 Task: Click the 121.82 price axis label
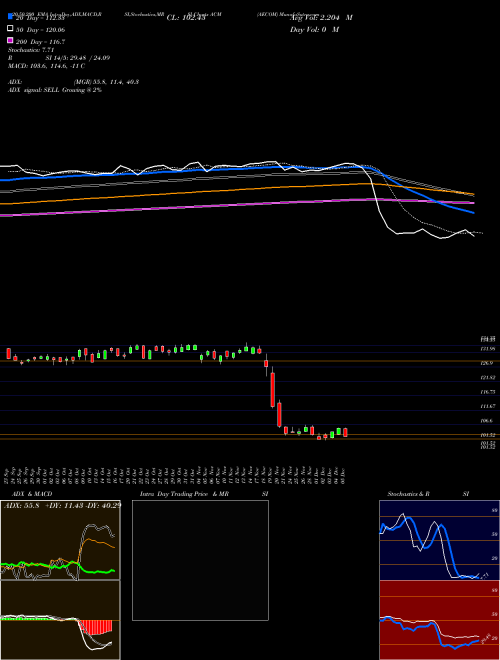point(489,378)
